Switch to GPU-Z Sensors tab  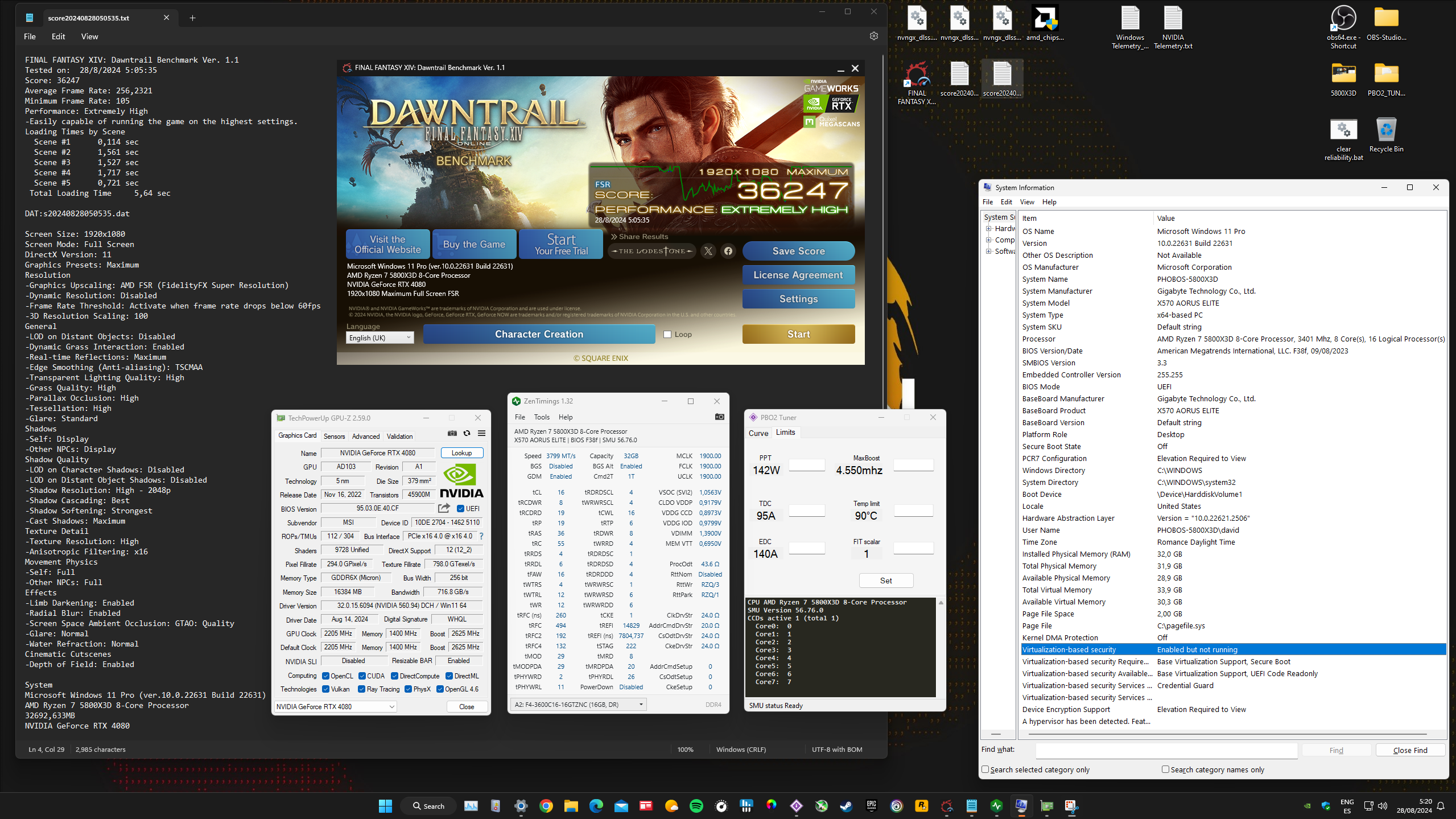click(334, 437)
